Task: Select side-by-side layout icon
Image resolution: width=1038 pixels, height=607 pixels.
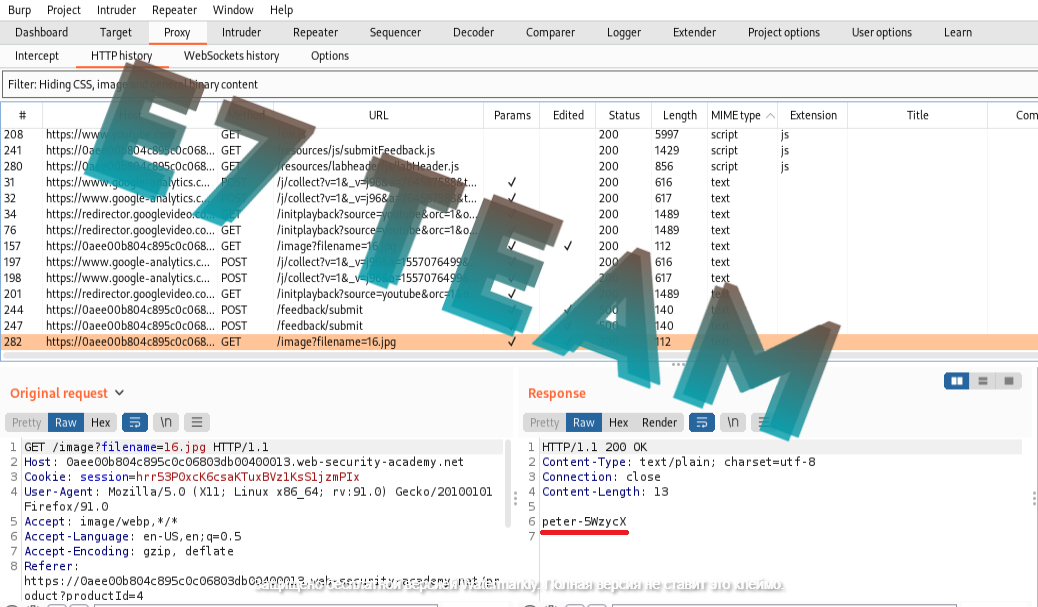Action: point(957,381)
